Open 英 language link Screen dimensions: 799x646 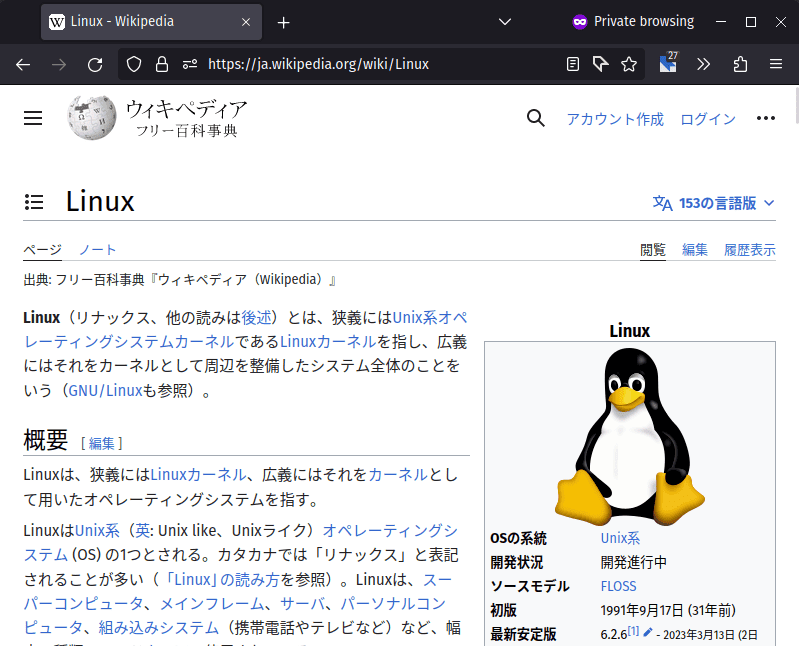tap(142, 530)
